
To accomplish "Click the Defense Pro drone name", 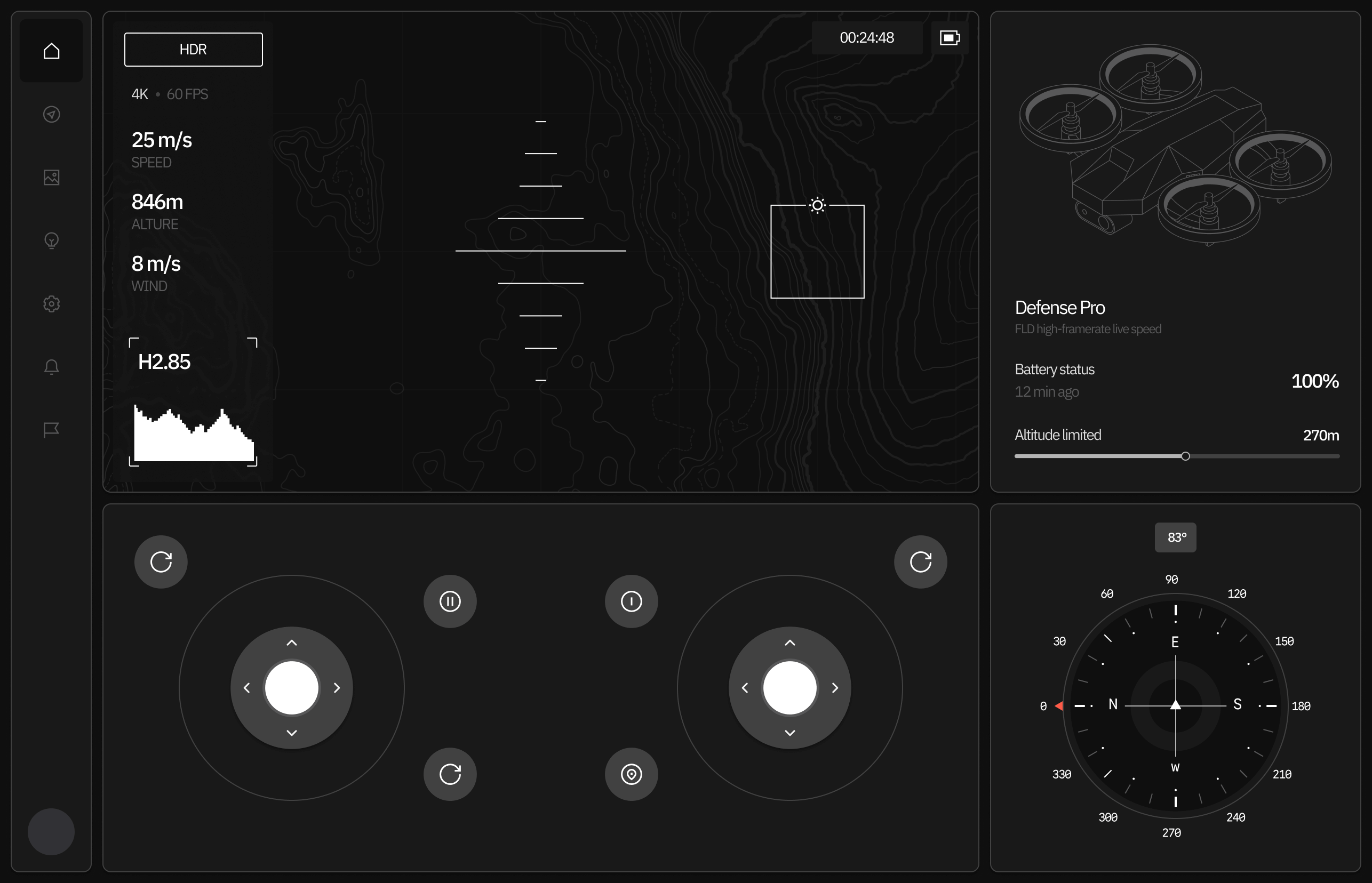I will coord(1059,308).
